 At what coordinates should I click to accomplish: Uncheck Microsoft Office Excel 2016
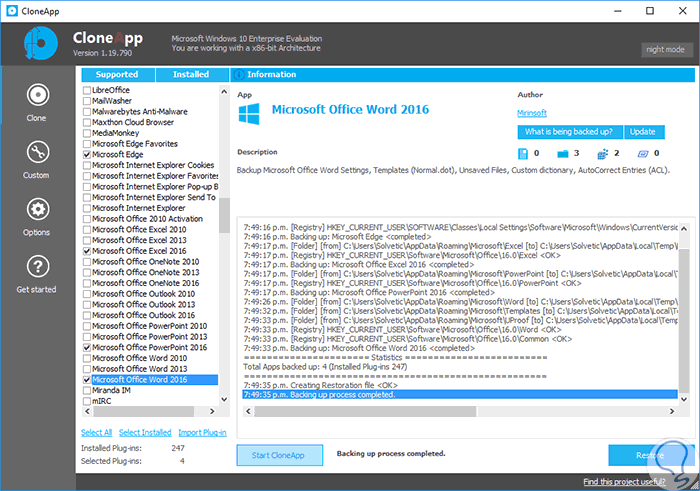(87, 251)
